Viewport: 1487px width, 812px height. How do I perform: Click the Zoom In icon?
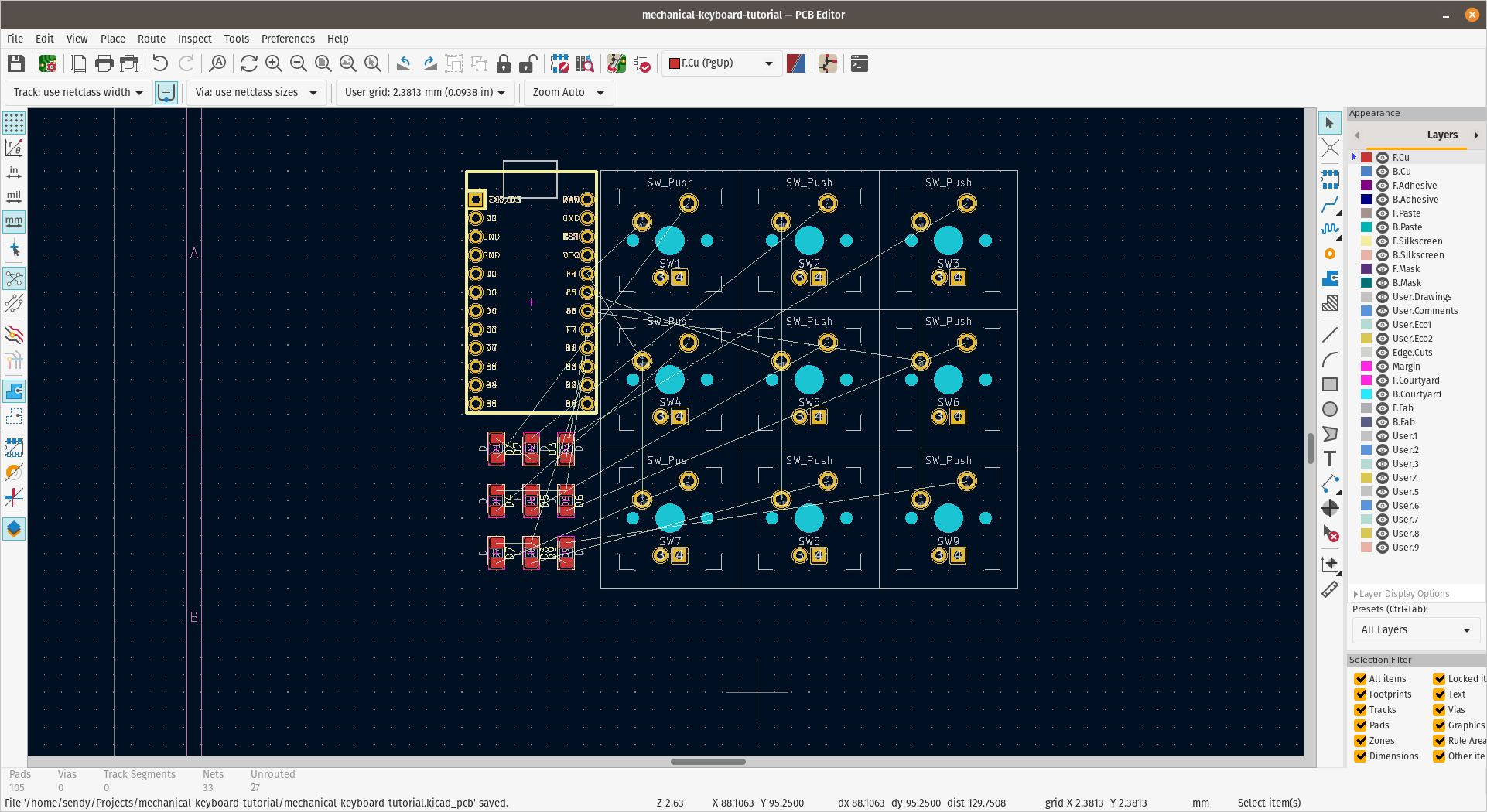click(x=273, y=63)
